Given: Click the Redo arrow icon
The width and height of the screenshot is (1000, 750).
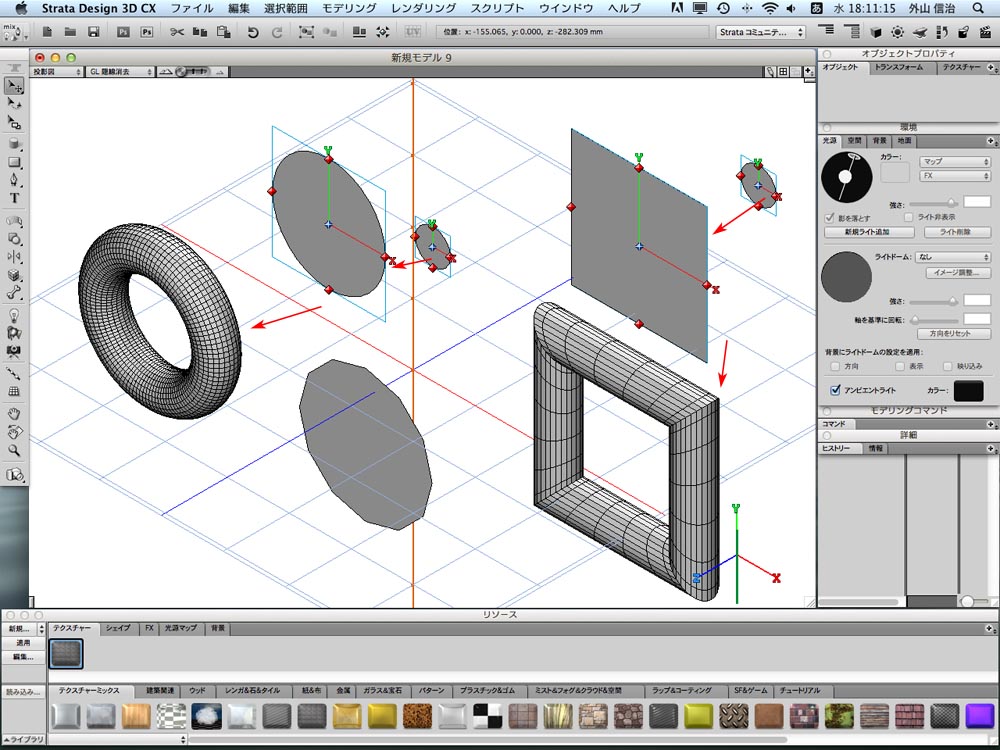Looking at the screenshot, I should (277, 32).
